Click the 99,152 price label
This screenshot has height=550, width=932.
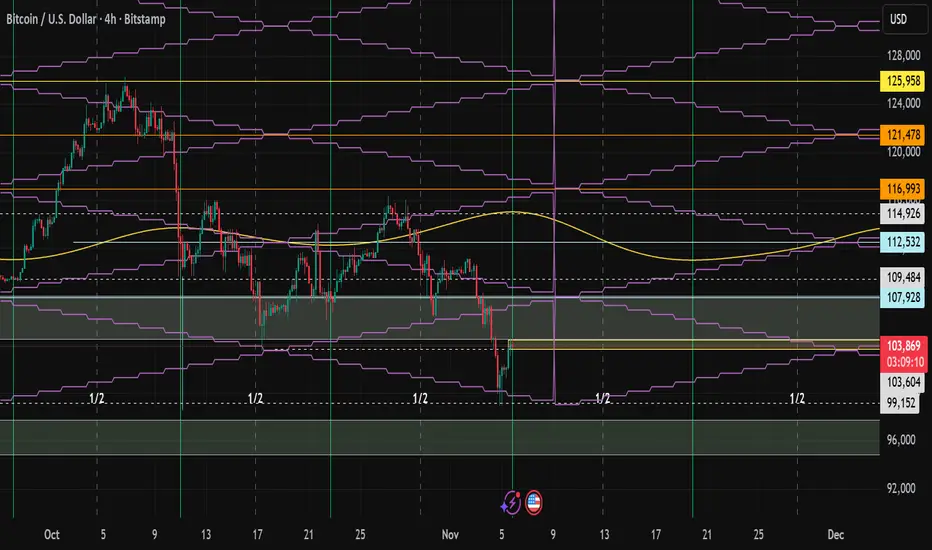click(901, 403)
